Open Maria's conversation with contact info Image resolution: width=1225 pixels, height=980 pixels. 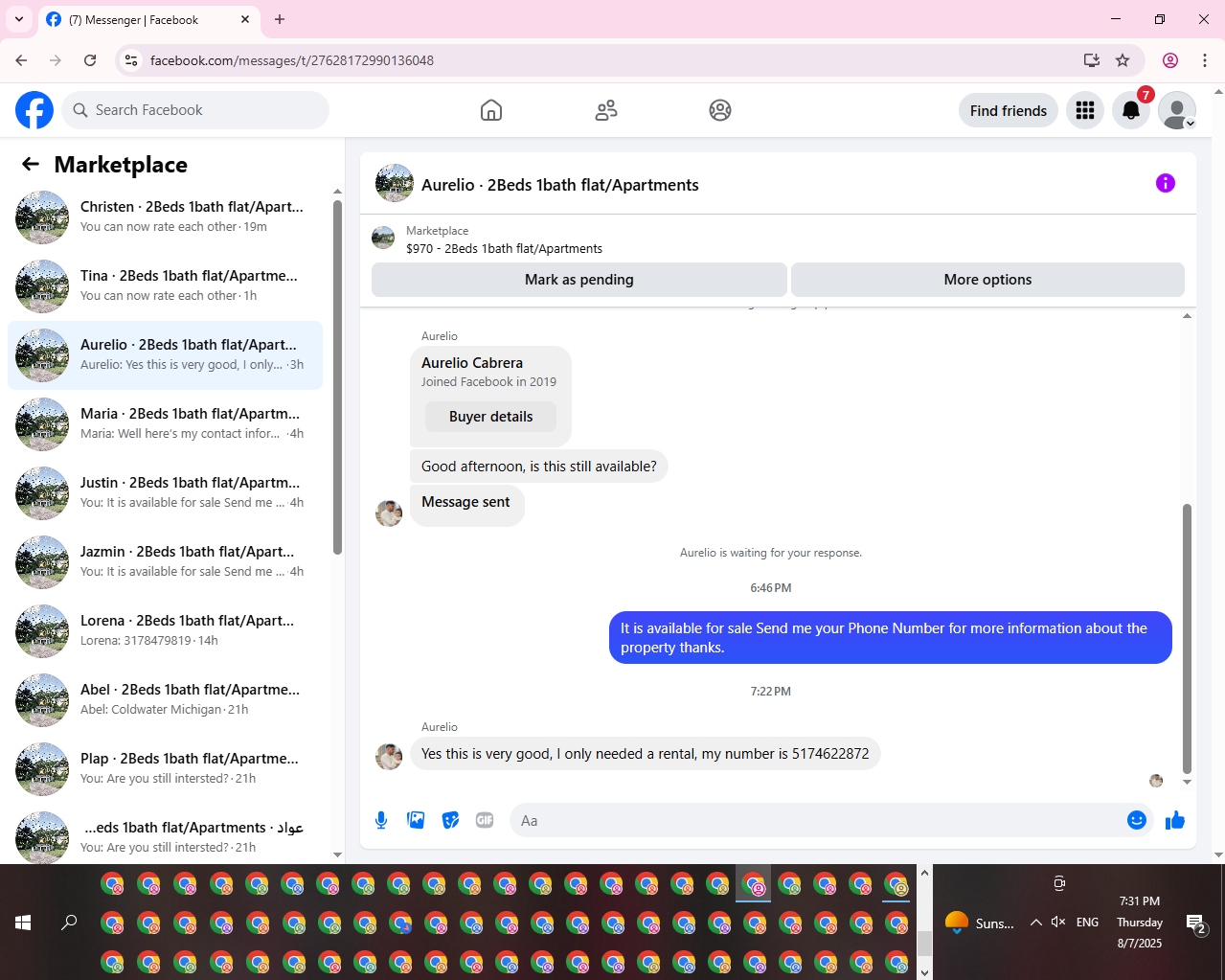165,424
